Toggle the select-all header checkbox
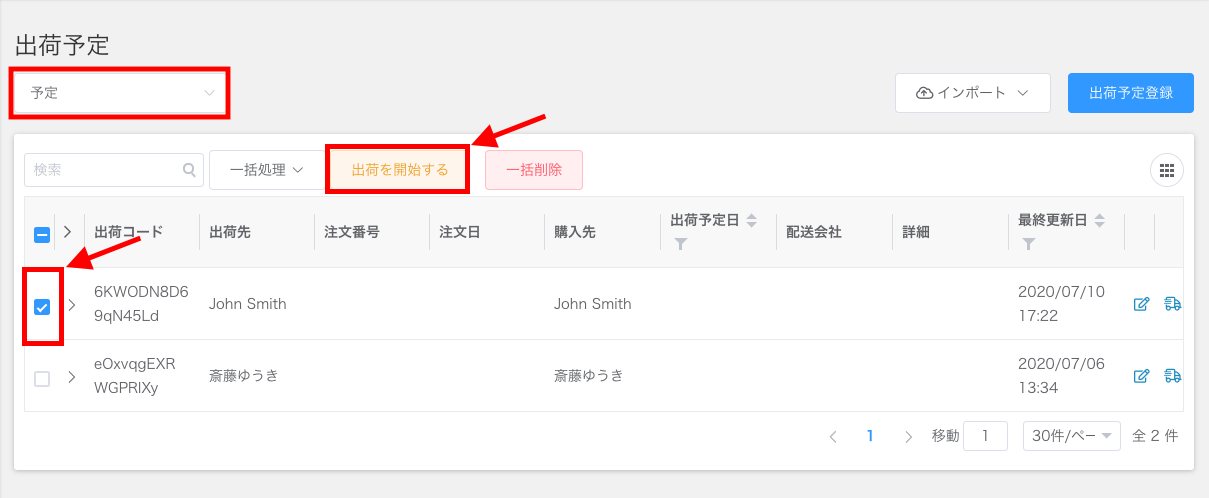 42,235
